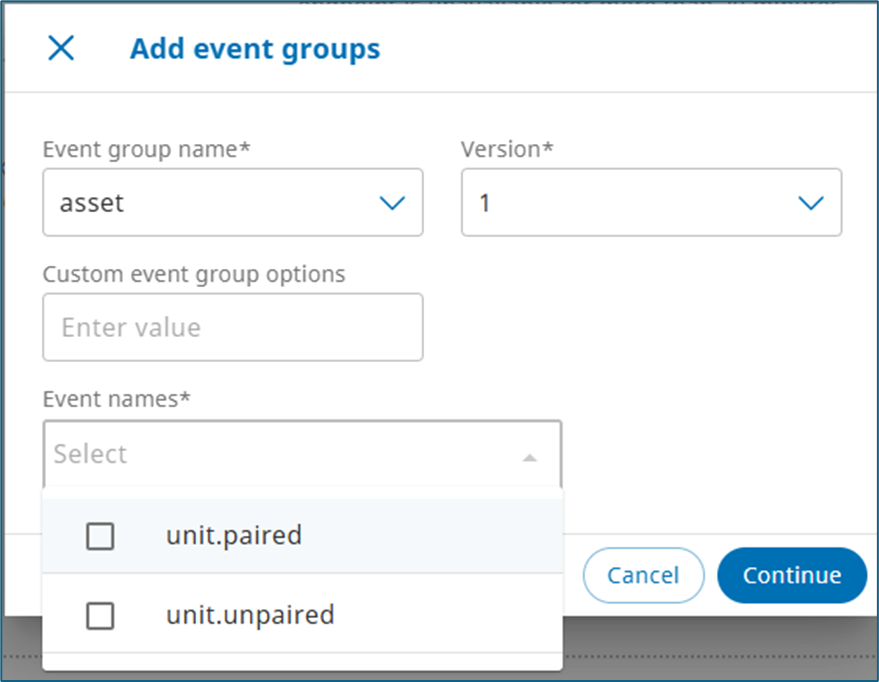Click the Version label text
This screenshot has height=682, width=879.
507,150
